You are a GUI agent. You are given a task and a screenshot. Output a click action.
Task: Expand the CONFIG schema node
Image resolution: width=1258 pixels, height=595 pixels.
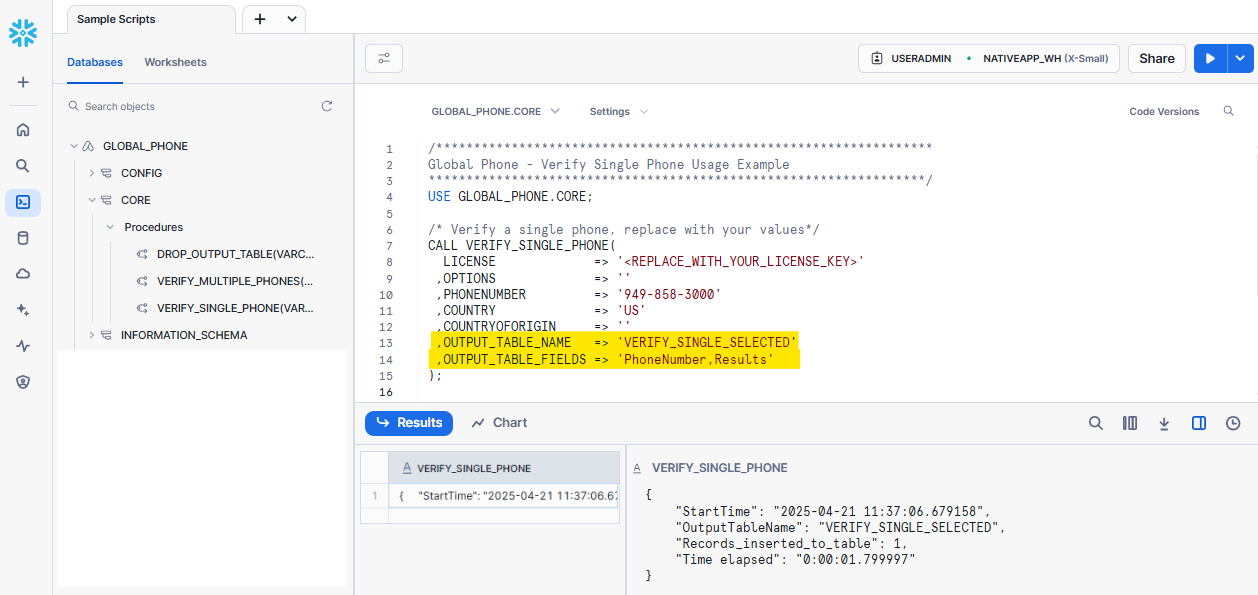pyautogui.click(x=91, y=173)
